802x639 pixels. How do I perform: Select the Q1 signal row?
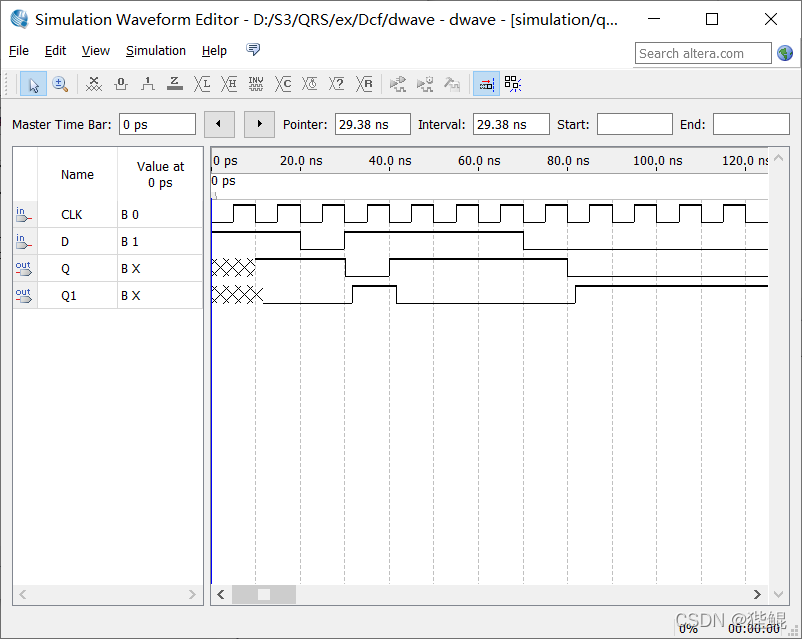tap(108, 295)
